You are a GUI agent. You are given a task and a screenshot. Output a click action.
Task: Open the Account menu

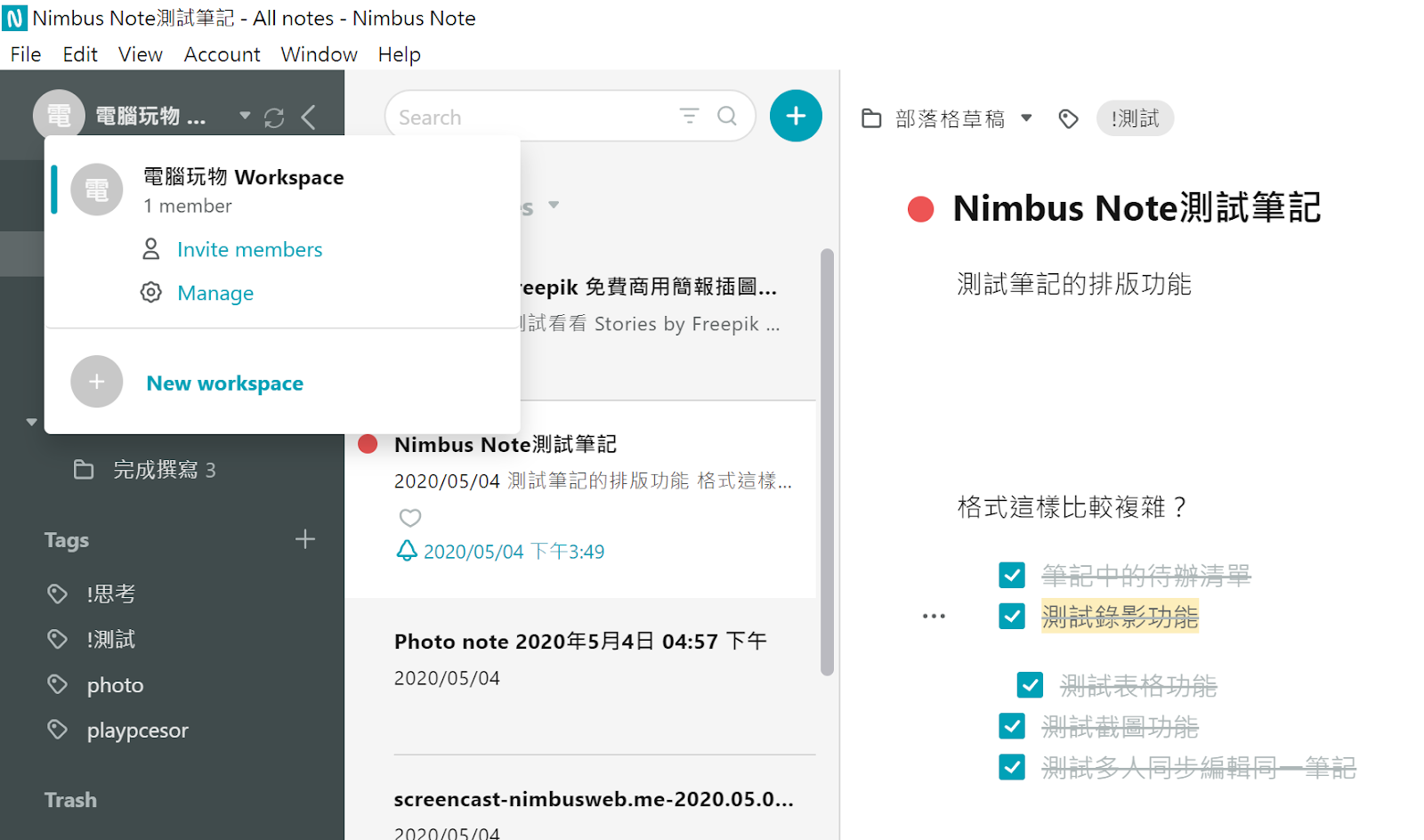[x=222, y=54]
